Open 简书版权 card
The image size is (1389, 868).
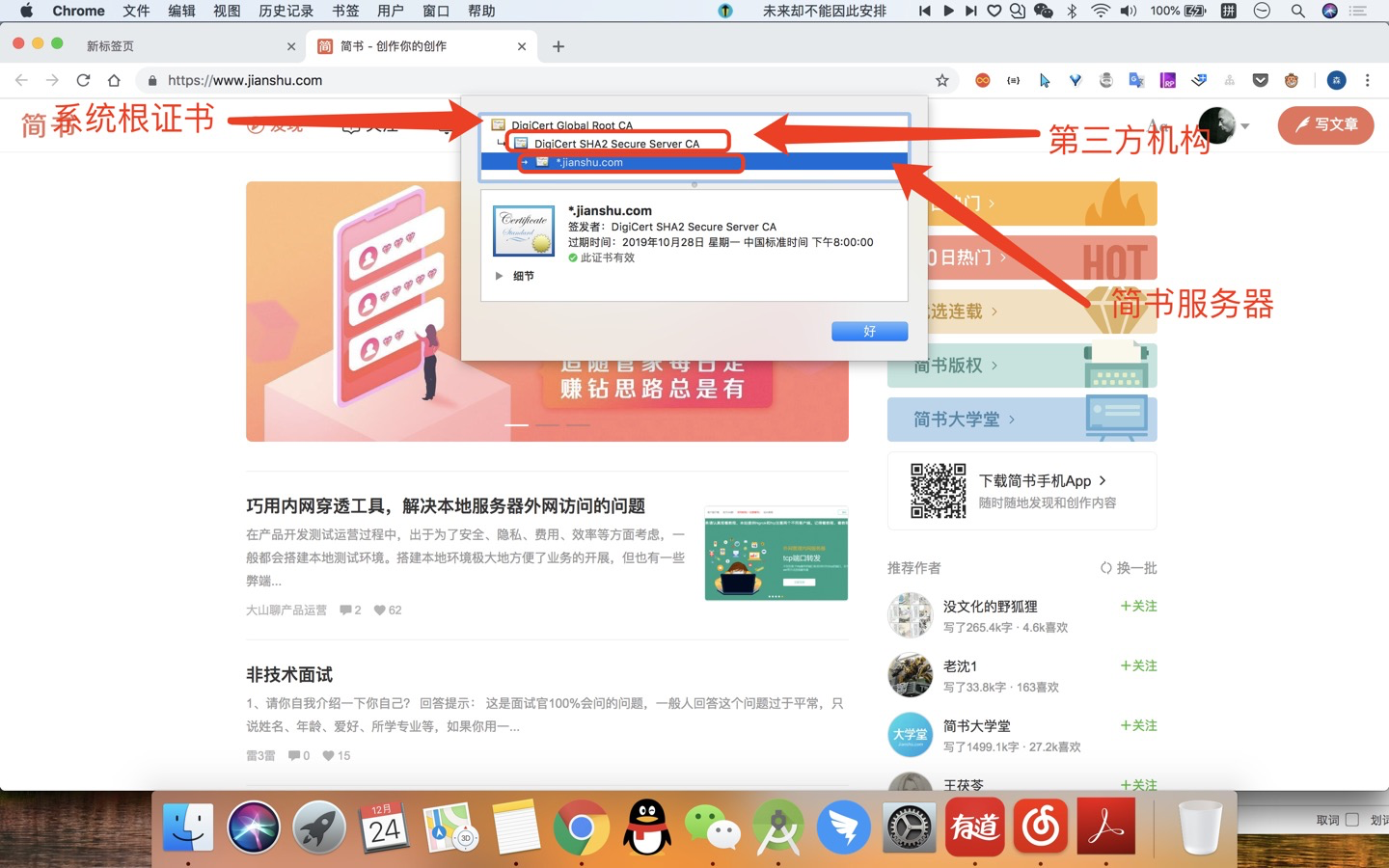1021,366
